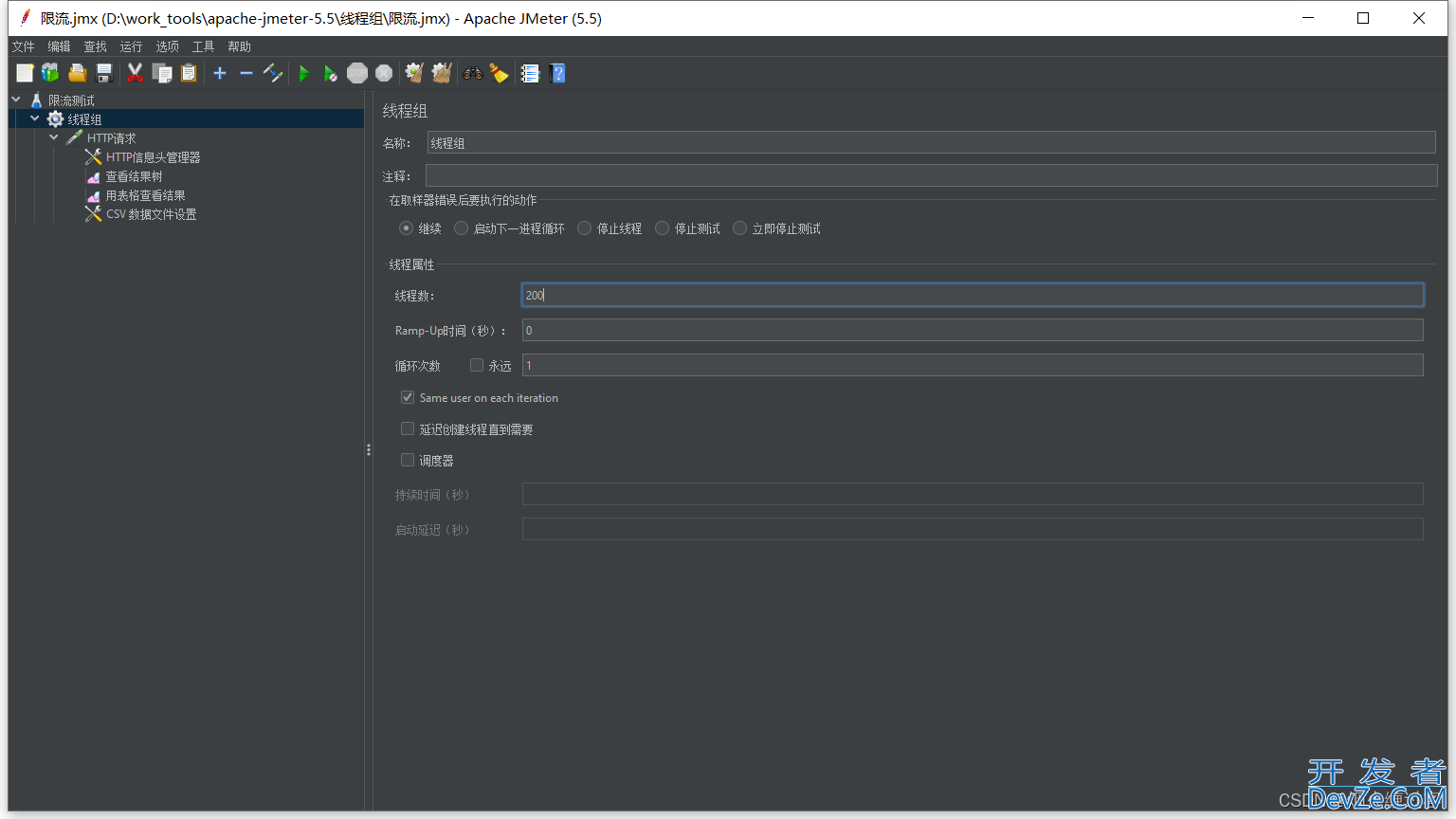Click the Toggle enable/disable icon
The width and height of the screenshot is (1456, 819).
[x=273, y=73]
